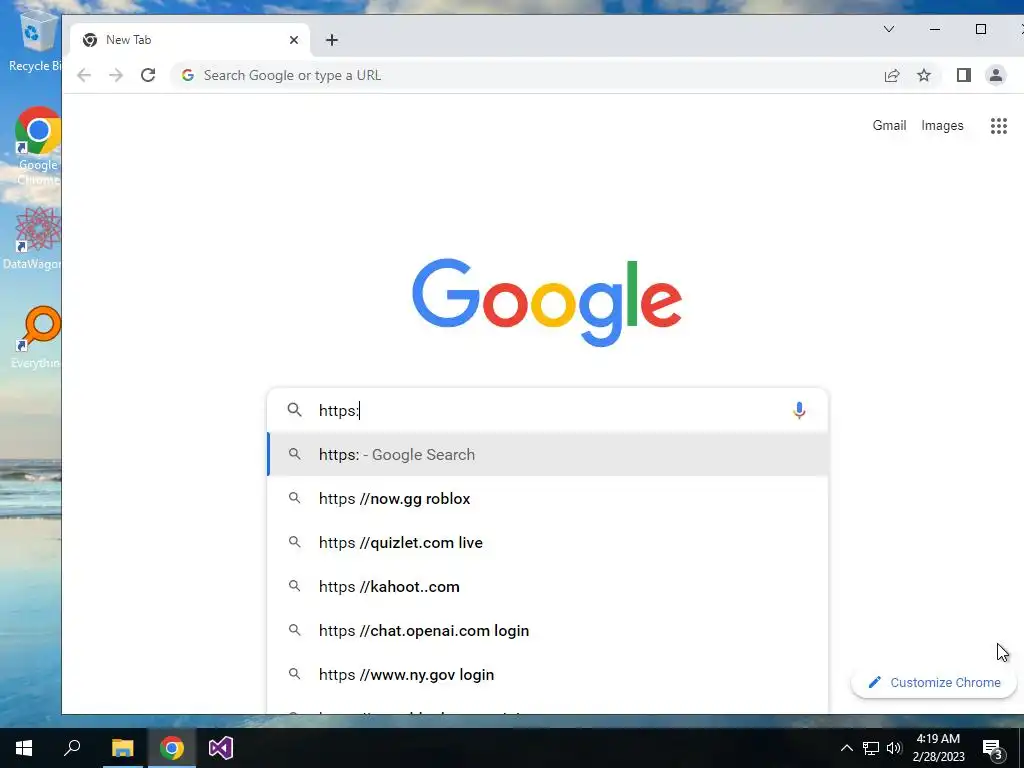Open the network status tray icon
Screen dimensions: 1024x768
coord(871,748)
